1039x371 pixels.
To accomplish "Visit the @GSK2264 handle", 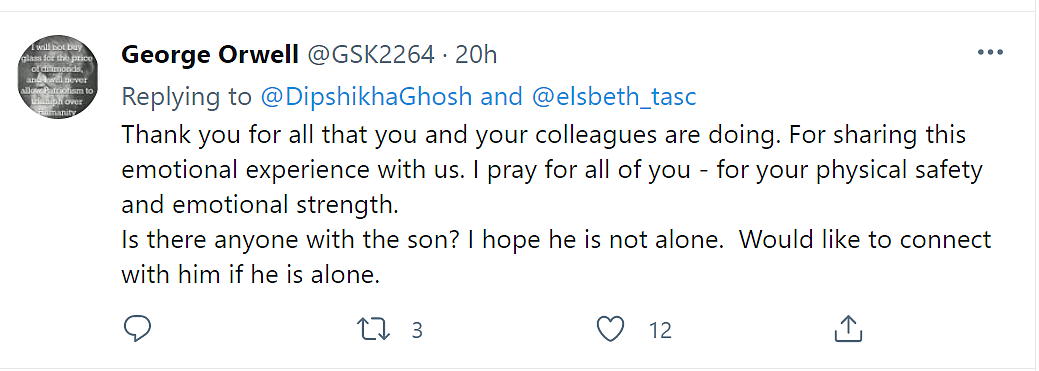I will tap(370, 55).
